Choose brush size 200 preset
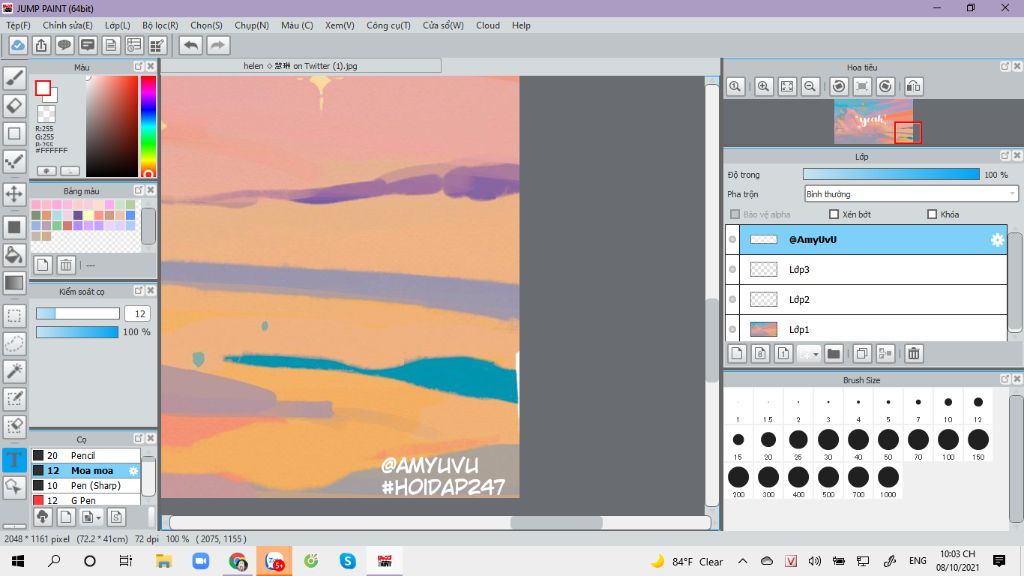Viewport: 1024px width, 576px height. [738, 481]
